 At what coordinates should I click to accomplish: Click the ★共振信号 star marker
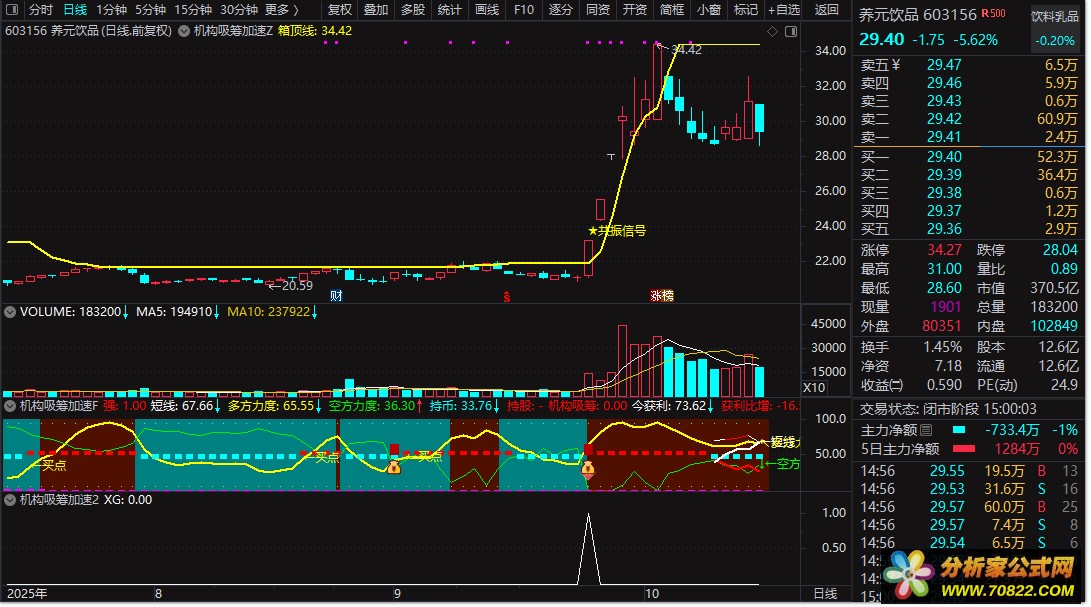(616, 230)
